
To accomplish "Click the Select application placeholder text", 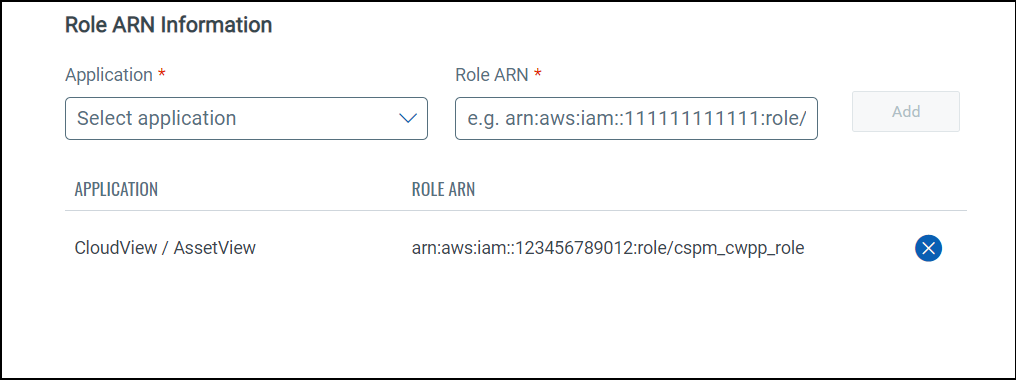I will [x=156, y=118].
